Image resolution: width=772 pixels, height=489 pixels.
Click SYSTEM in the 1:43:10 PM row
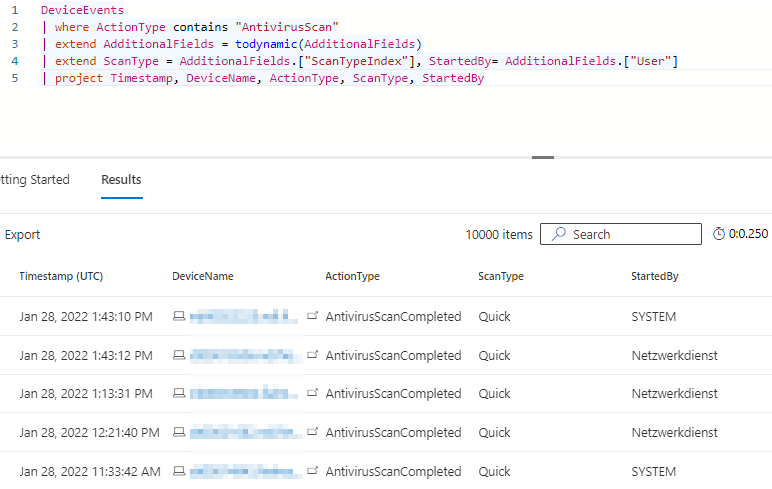pyautogui.click(x=653, y=316)
